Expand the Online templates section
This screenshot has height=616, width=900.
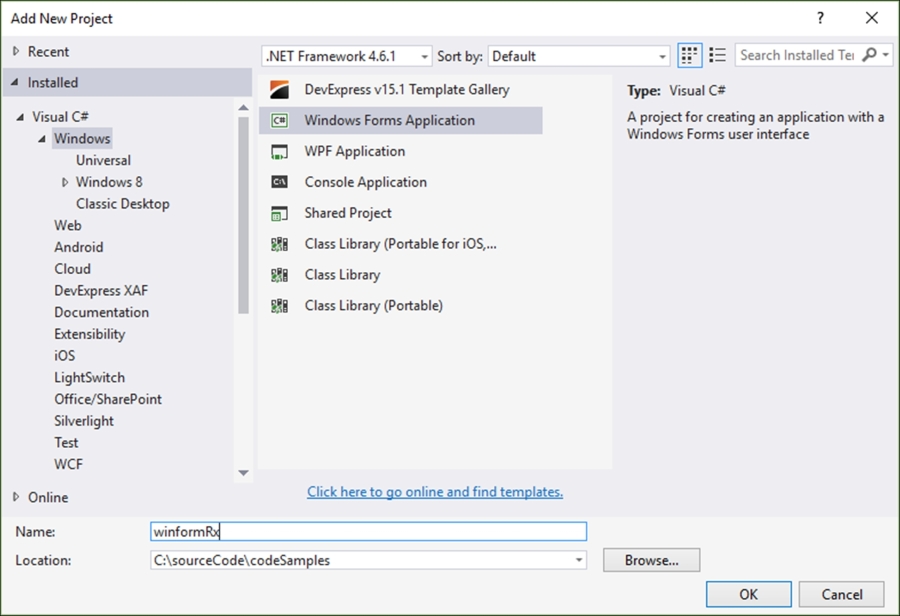[x=16, y=497]
